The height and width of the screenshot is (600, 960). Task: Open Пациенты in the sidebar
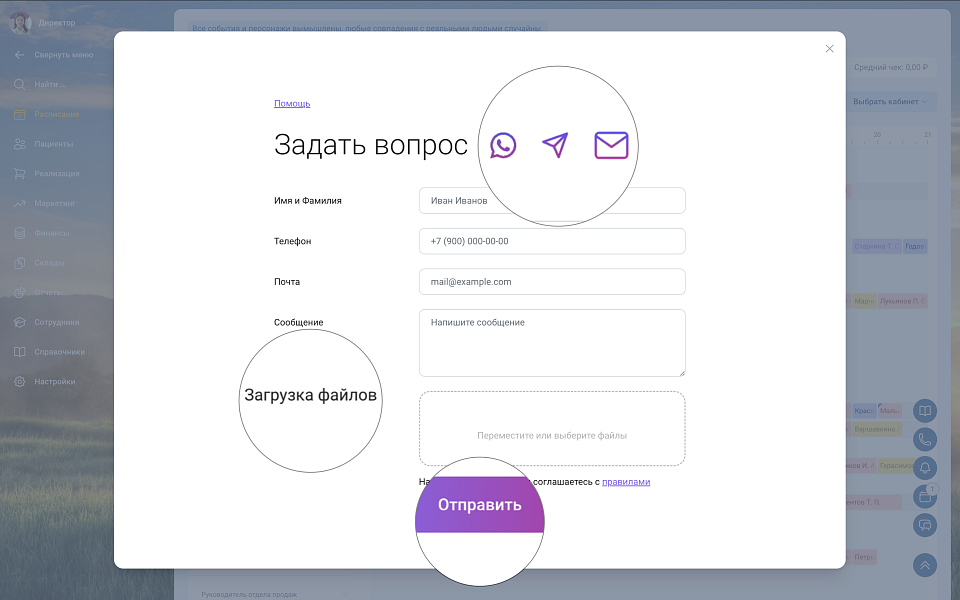52,144
